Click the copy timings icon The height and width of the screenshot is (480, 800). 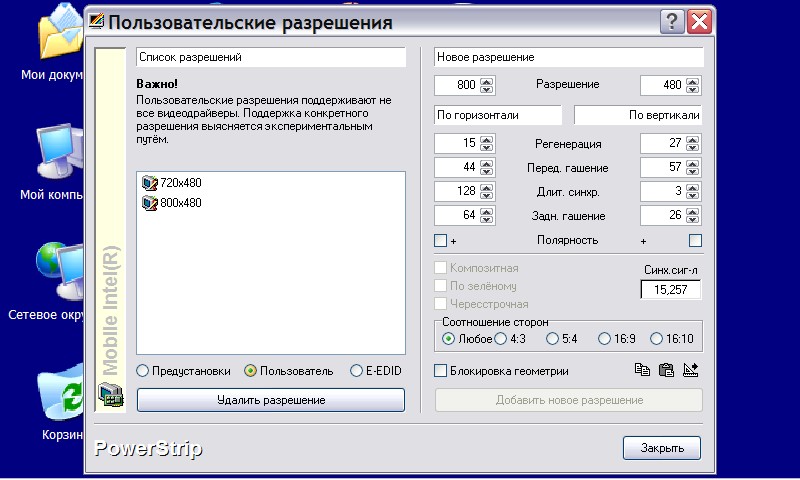click(x=642, y=370)
